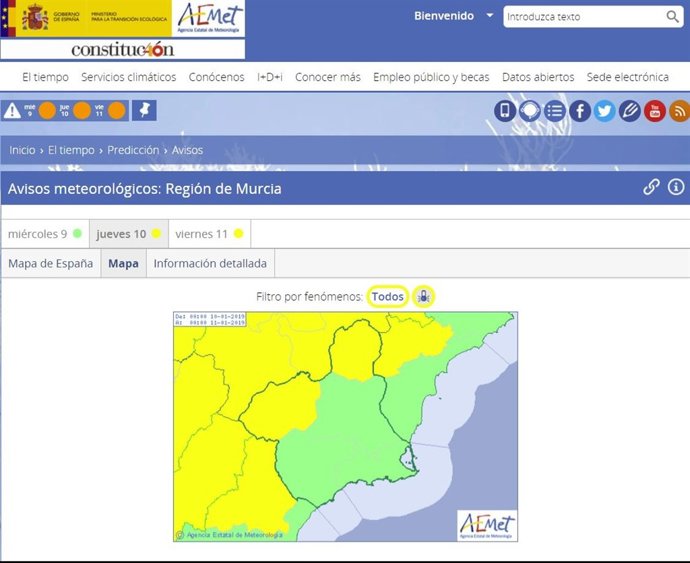Click the Murcia region warnings map
This screenshot has height=563, width=690.
coord(345,427)
